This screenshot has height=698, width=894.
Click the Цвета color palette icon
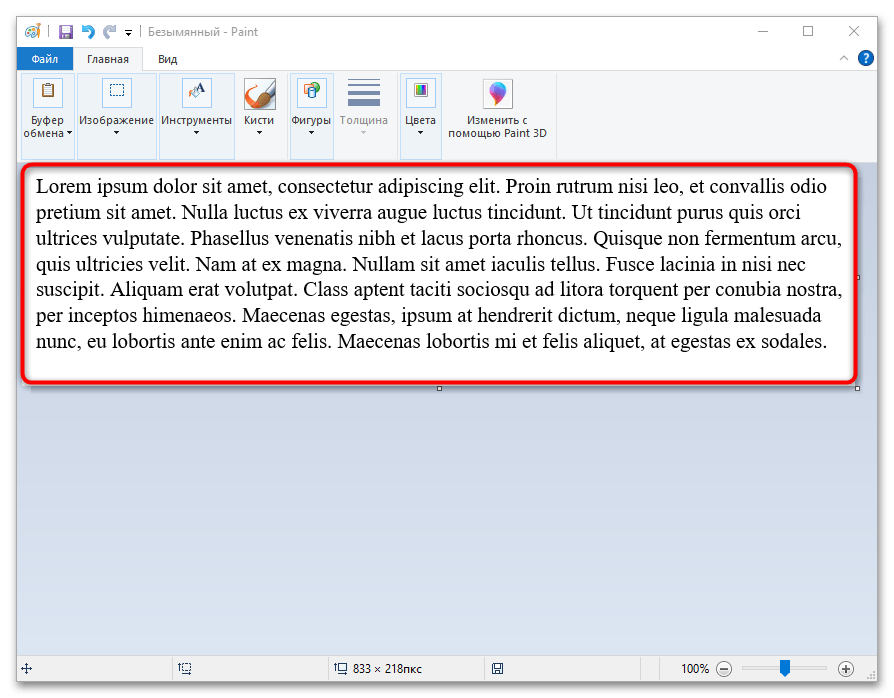click(421, 93)
